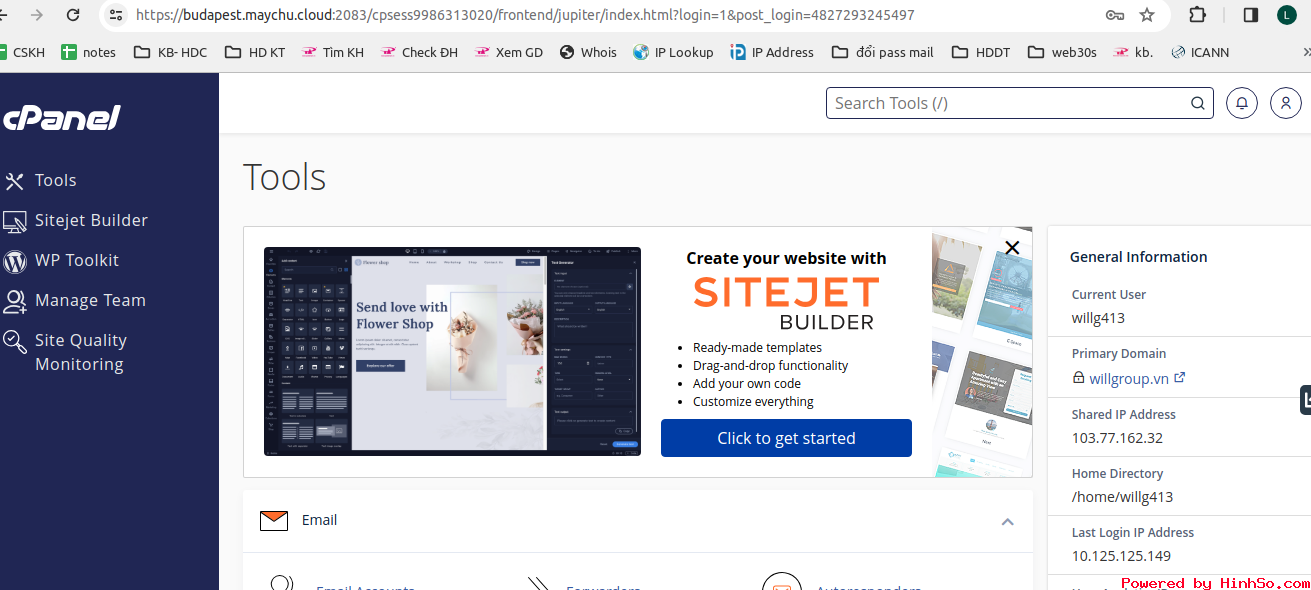This screenshot has height=590, width=1311.
Task: Open external link icon beside willgroup.vn
Action: point(1179,378)
